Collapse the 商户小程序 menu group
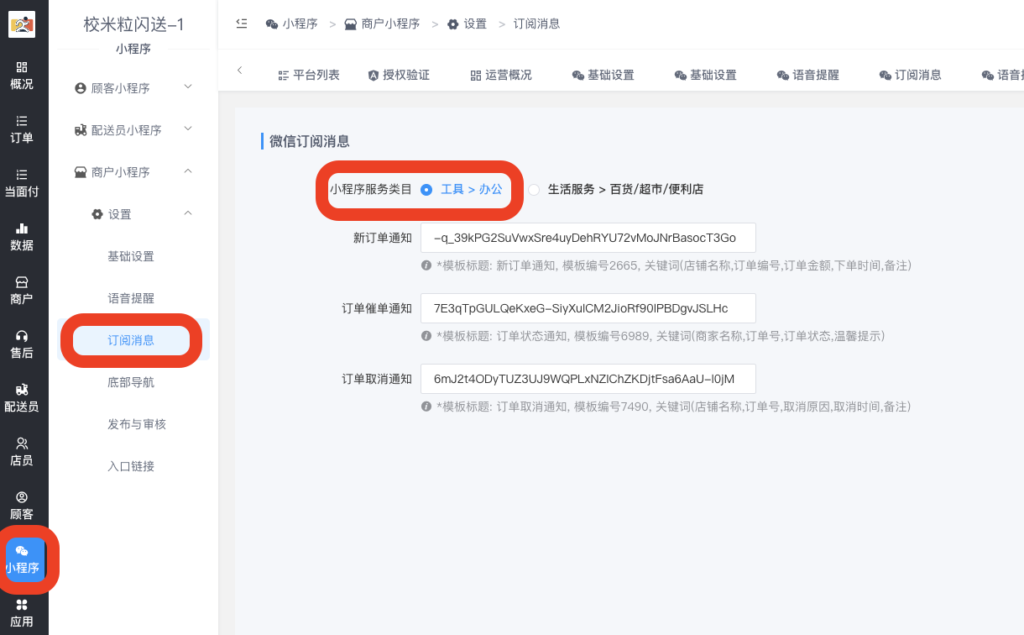The image size is (1024, 635). 133,172
